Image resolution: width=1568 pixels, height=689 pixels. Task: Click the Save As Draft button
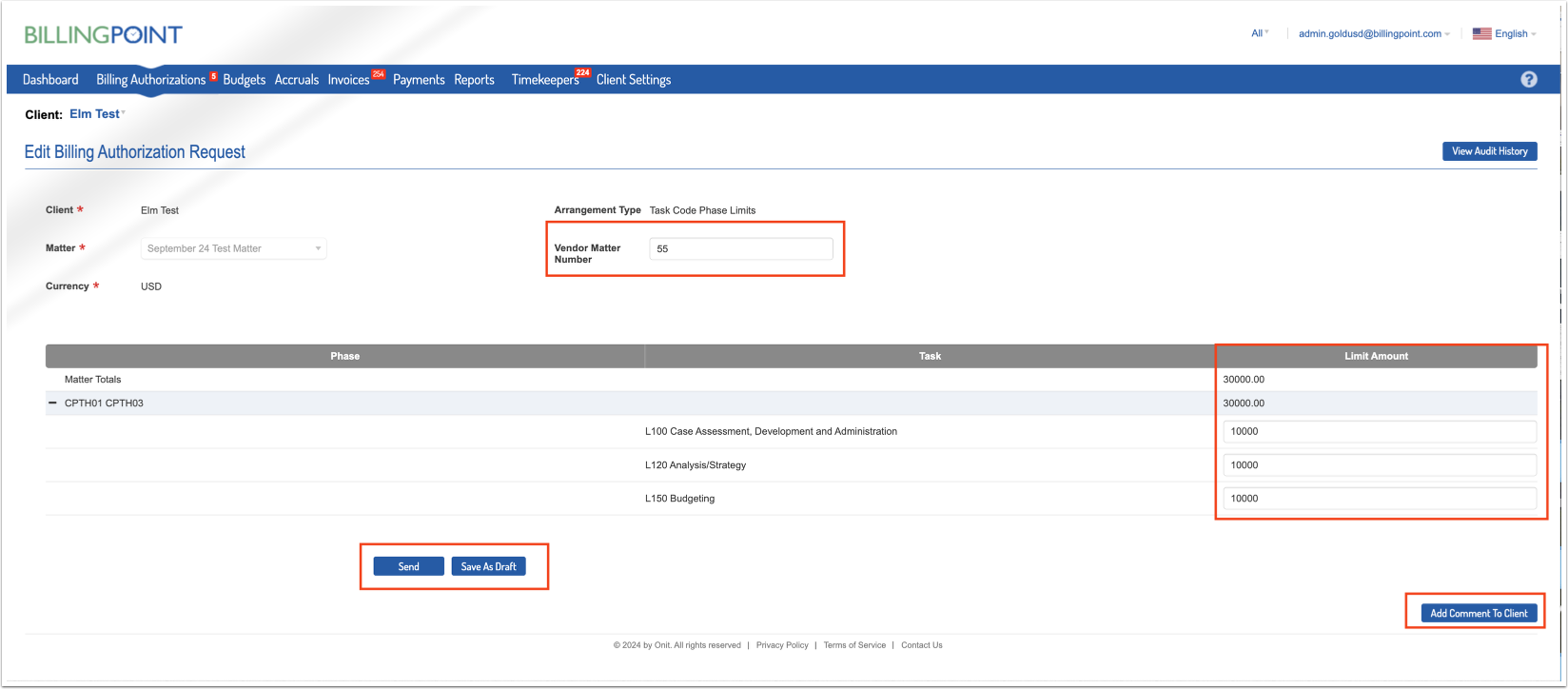[x=488, y=566]
